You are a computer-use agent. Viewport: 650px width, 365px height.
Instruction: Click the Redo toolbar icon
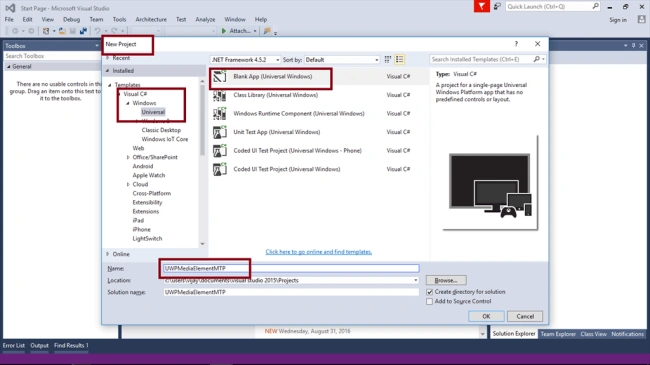pyautogui.click(x=114, y=31)
